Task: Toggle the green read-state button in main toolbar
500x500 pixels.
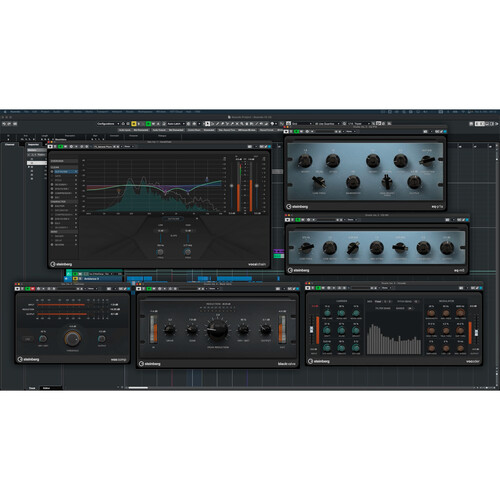Action: coord(148,124)
